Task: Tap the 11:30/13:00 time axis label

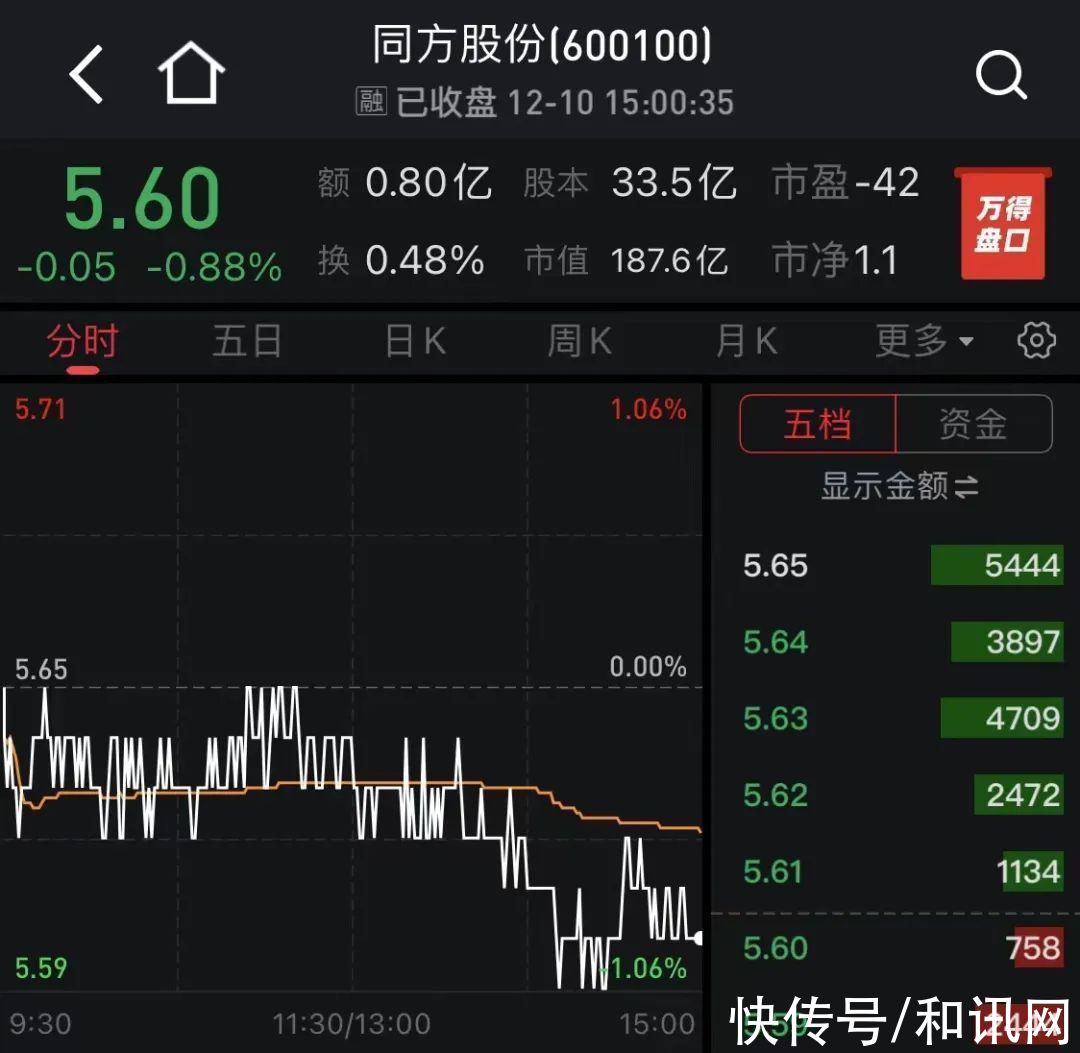Action: 351,1024
